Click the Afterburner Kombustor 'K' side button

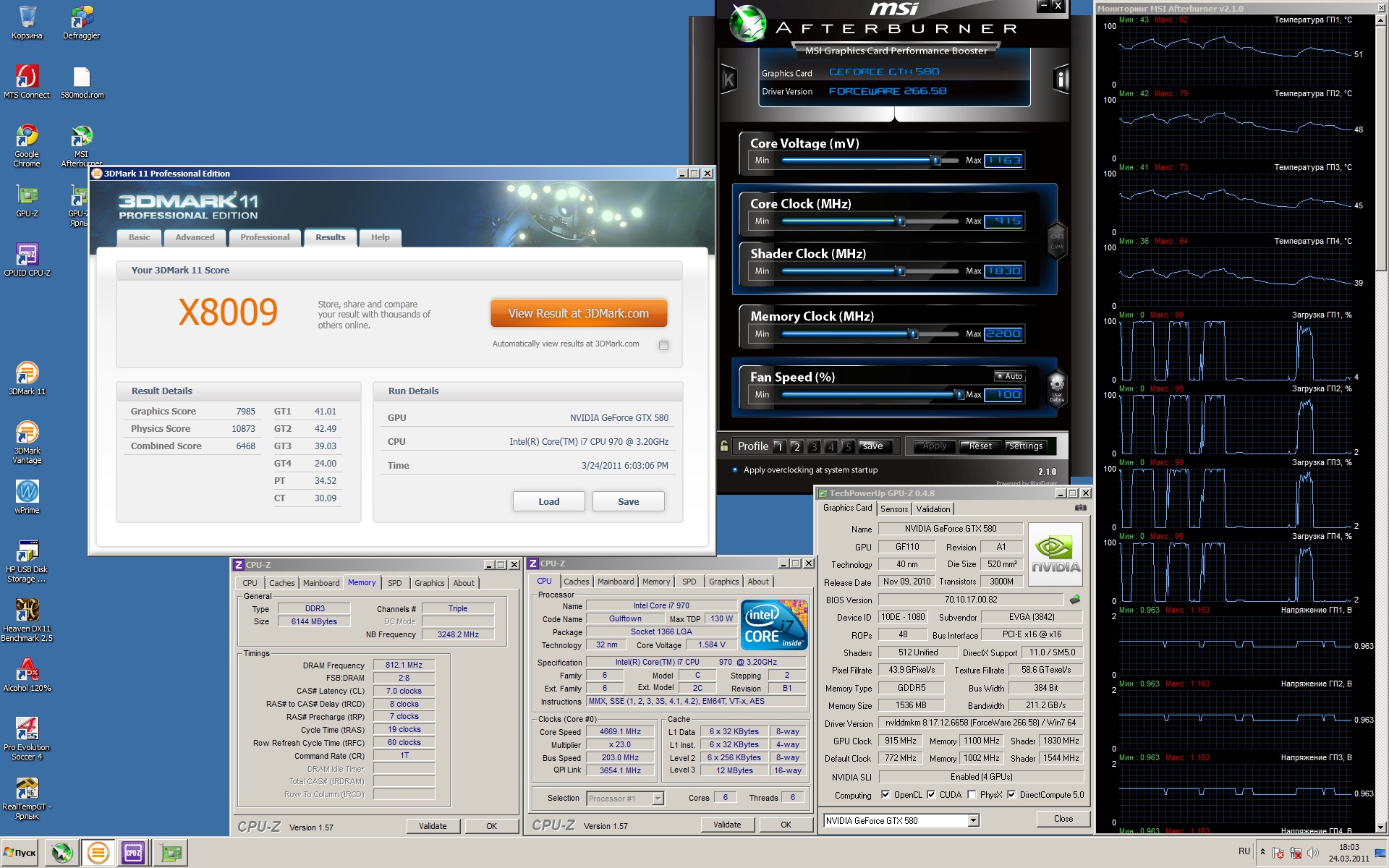[x=729, y=80]
